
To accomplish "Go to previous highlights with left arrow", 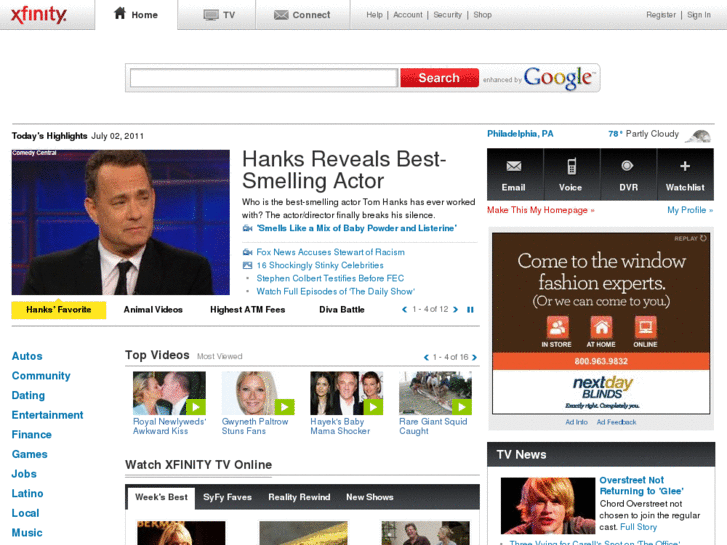I will click(x=404, y=309).
